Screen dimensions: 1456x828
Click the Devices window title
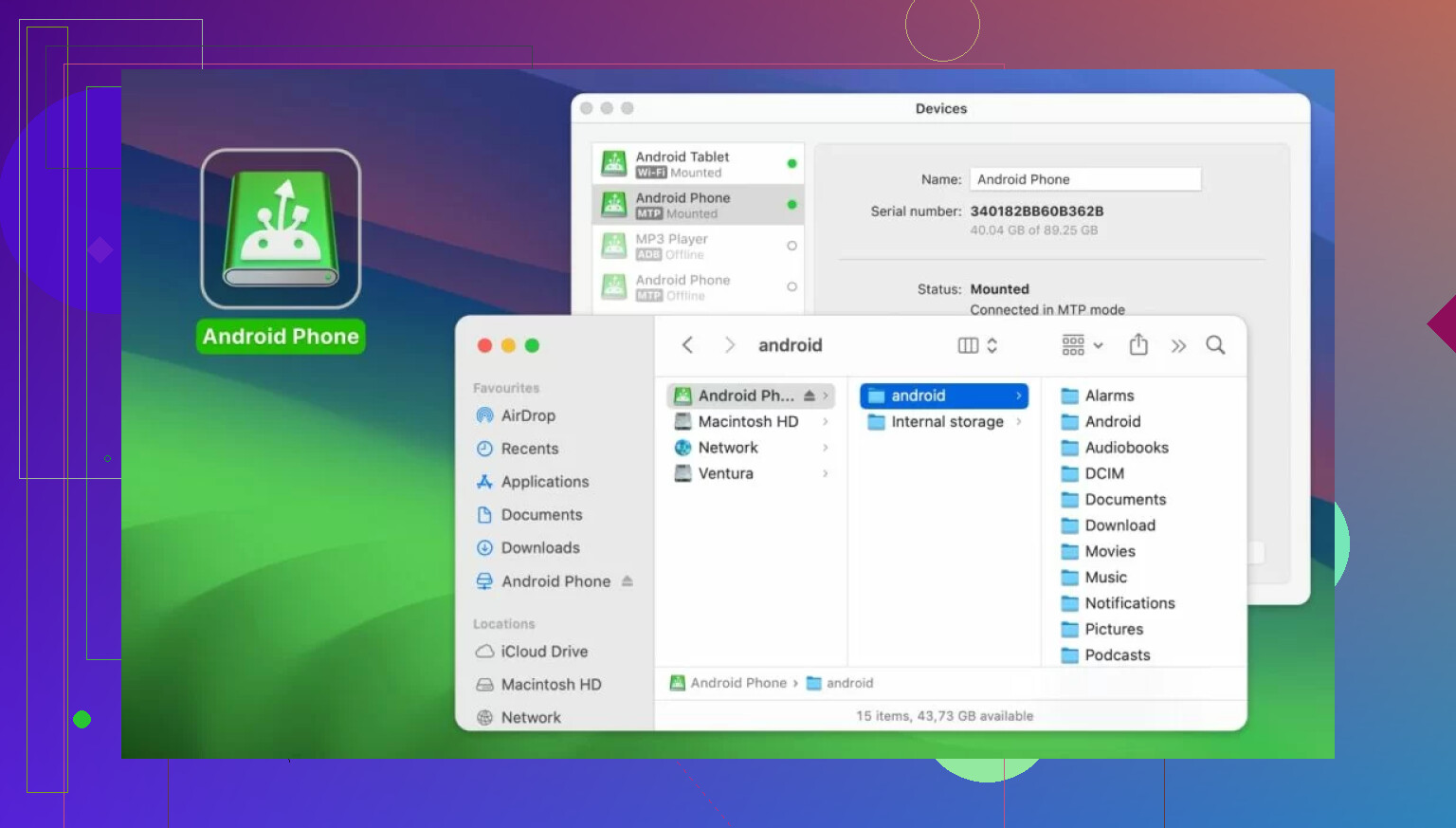click(x=941, y=109)
